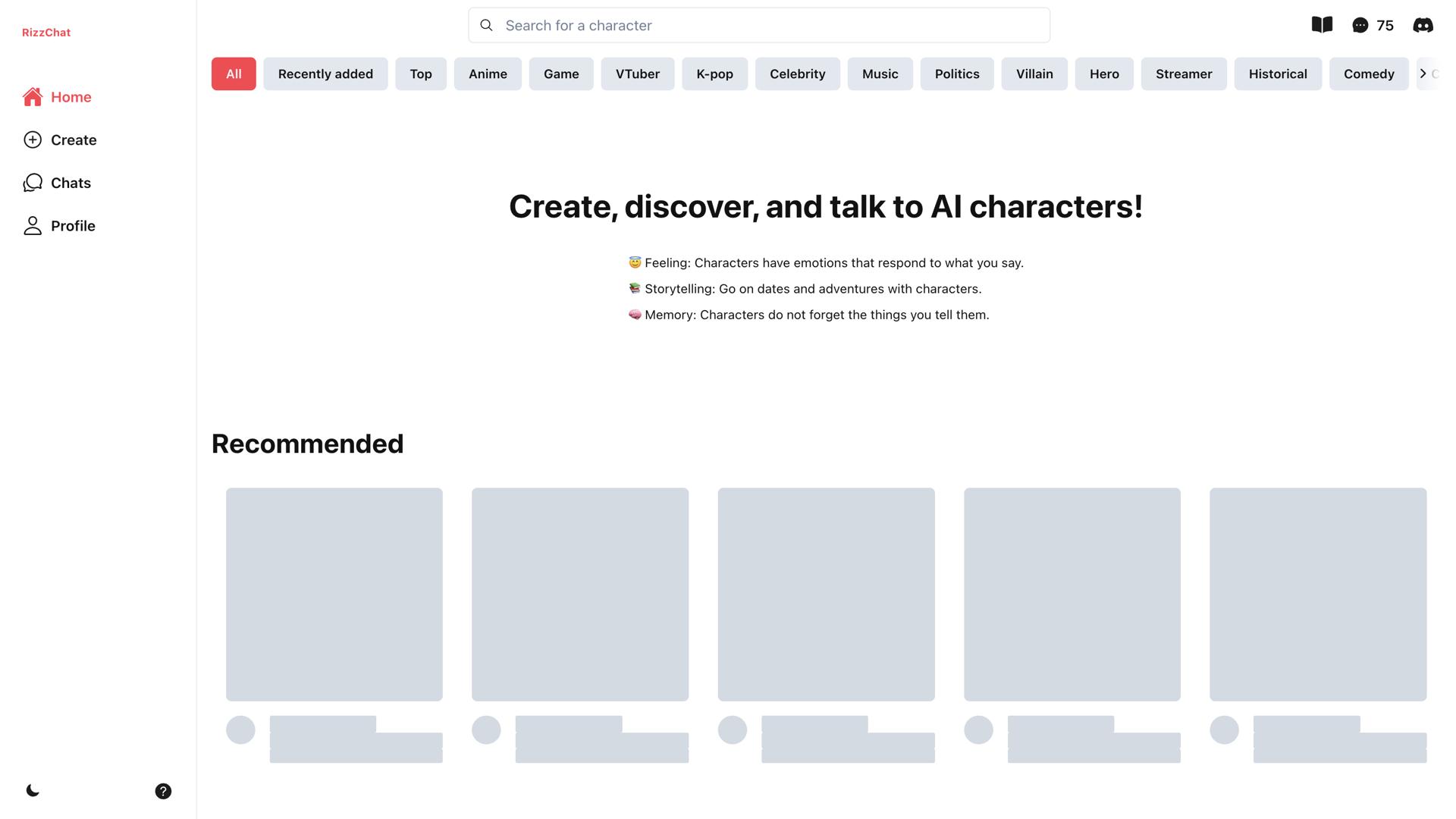This screenshot has height=819, width=1456.
Task: Select the Comedy category tab
Action: point(1368,74)
